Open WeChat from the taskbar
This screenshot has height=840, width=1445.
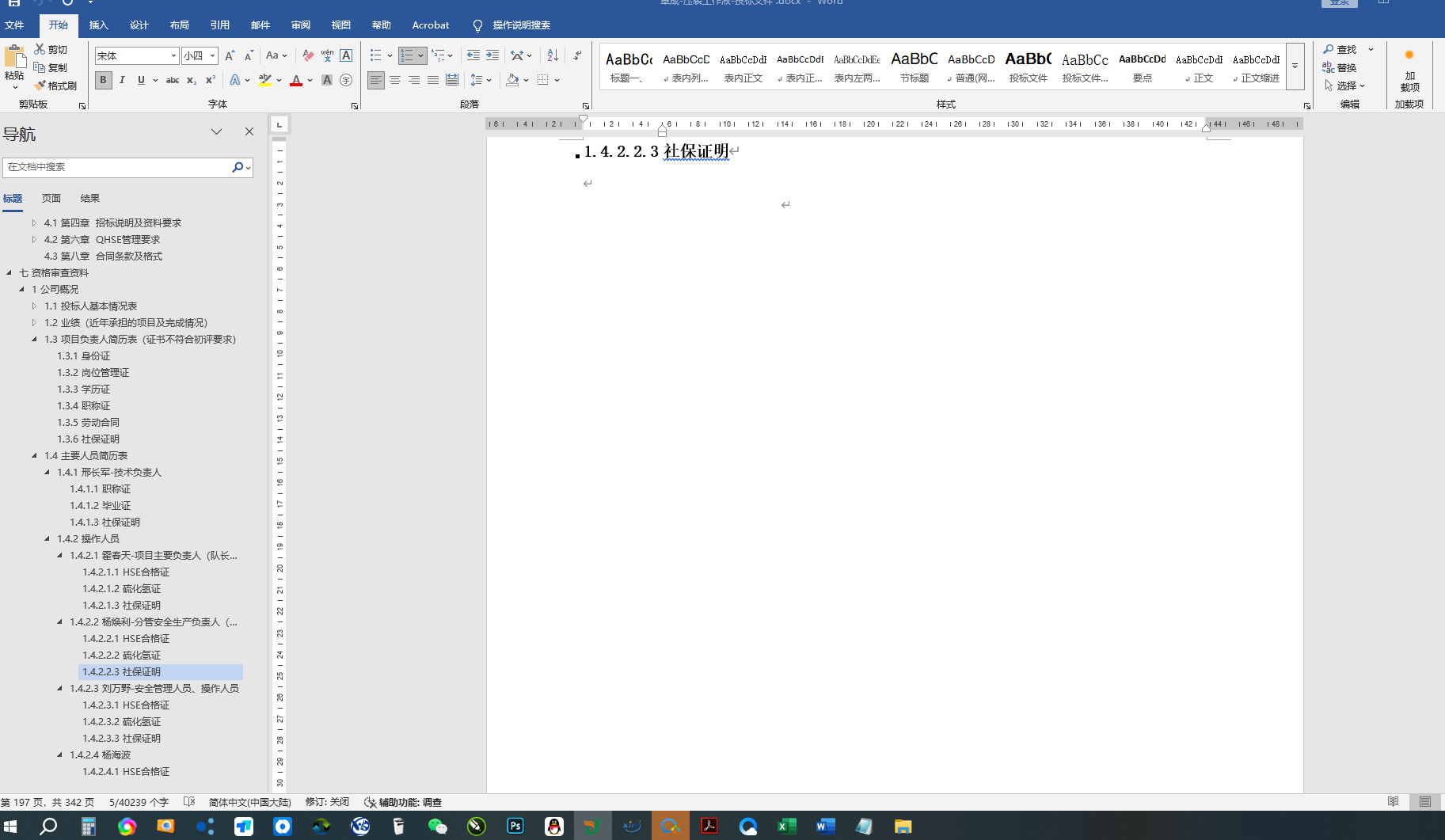tap(438, 826)
